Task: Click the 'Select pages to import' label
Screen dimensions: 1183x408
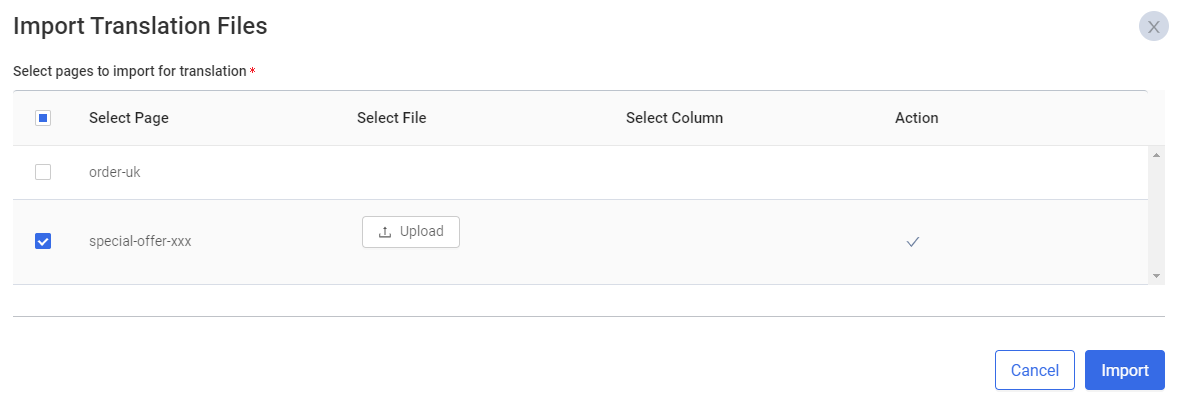Action: tap(130, 71)
